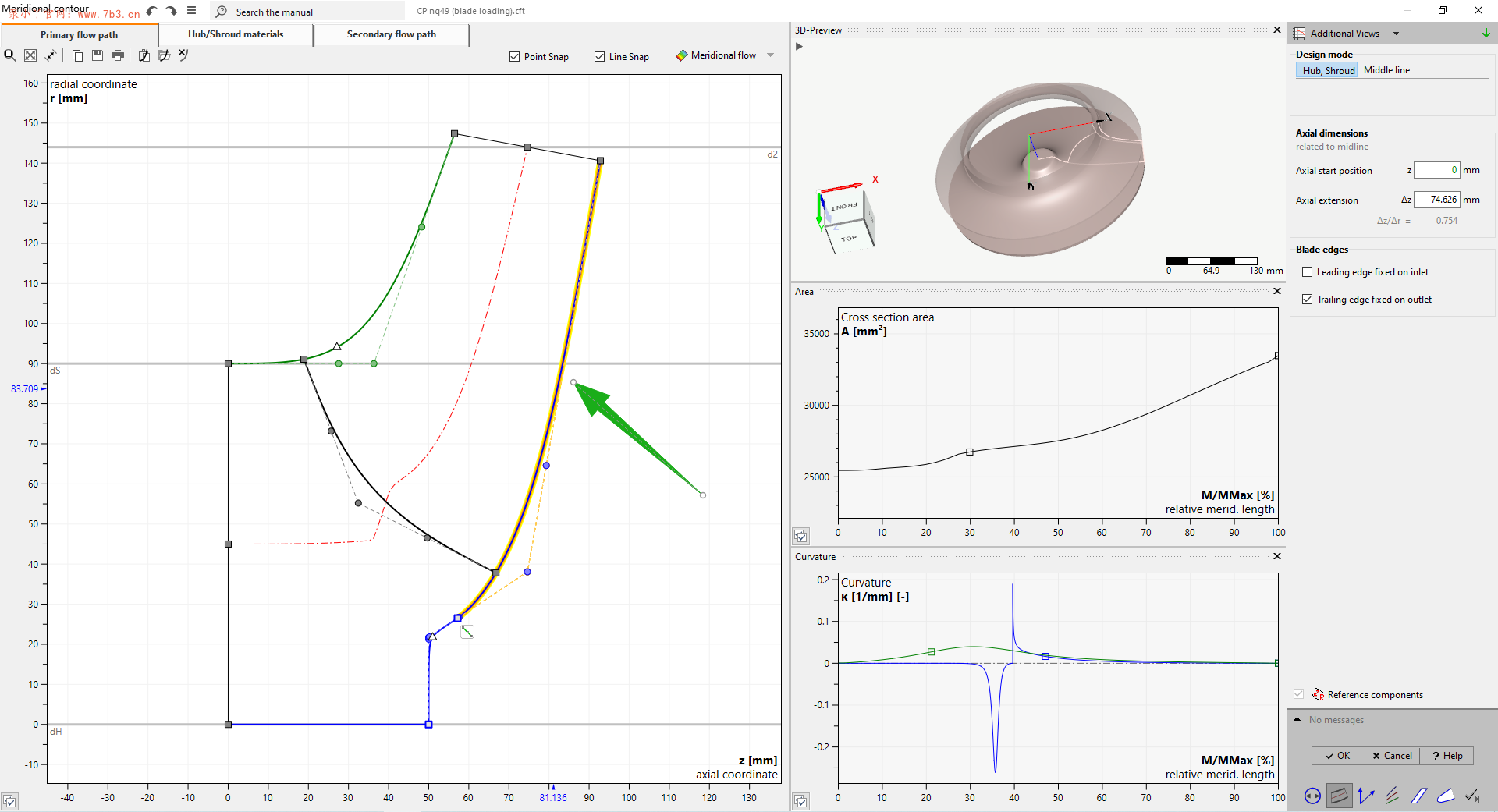
Task: Click the OK button
Action: click(1338, 756)
